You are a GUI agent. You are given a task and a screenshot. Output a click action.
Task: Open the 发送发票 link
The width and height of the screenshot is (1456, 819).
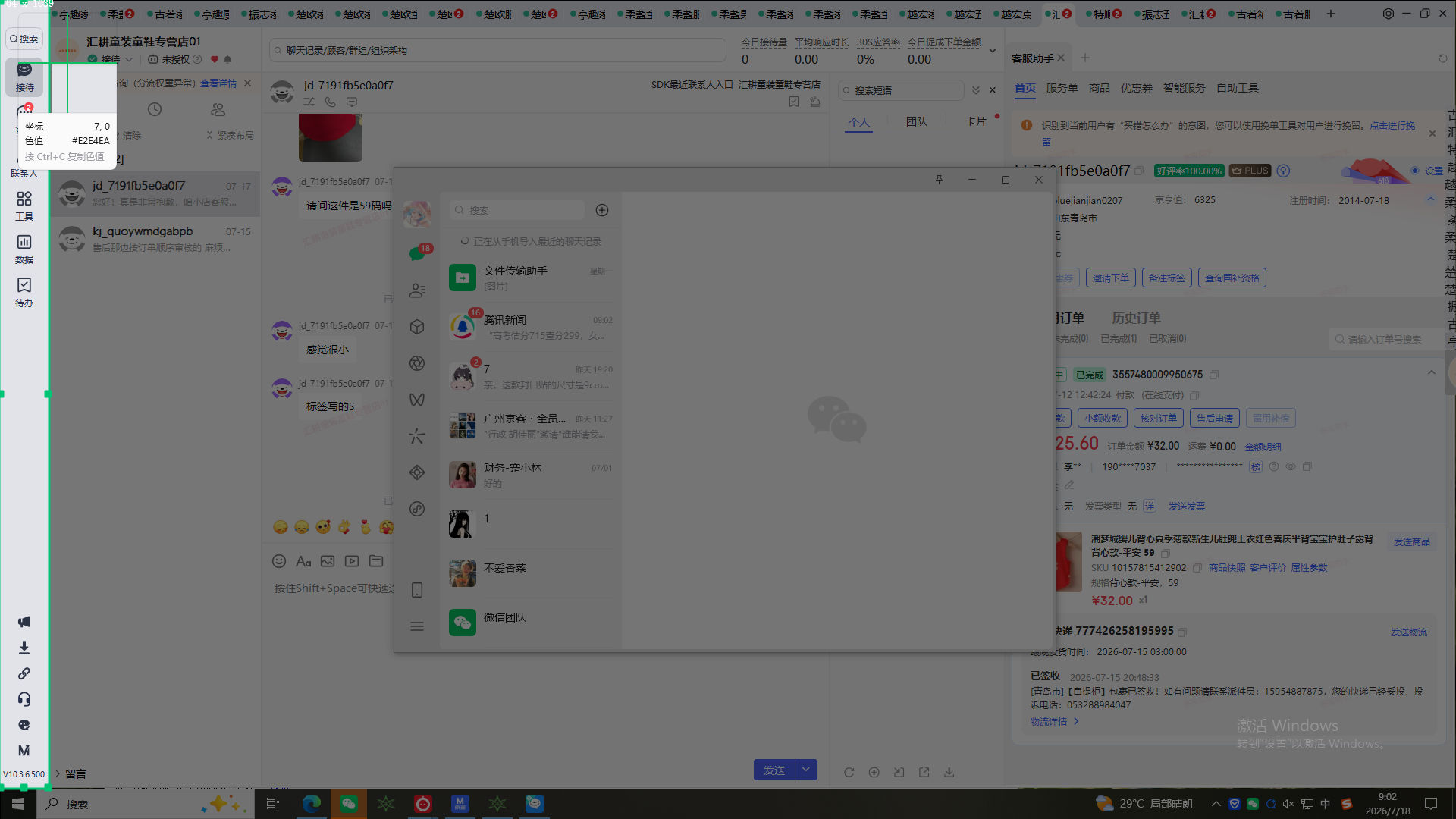pyautogui.click(x=1187, y=507)
